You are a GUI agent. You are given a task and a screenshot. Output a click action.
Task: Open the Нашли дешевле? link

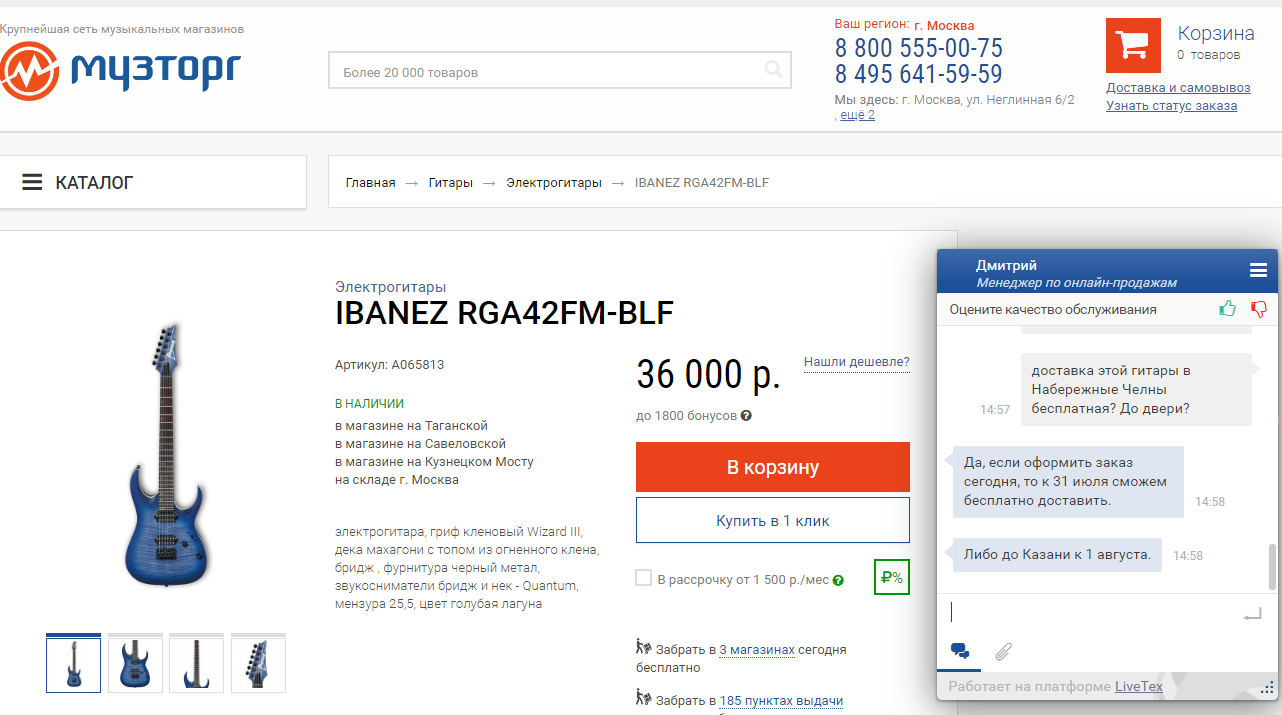[857, 362]
